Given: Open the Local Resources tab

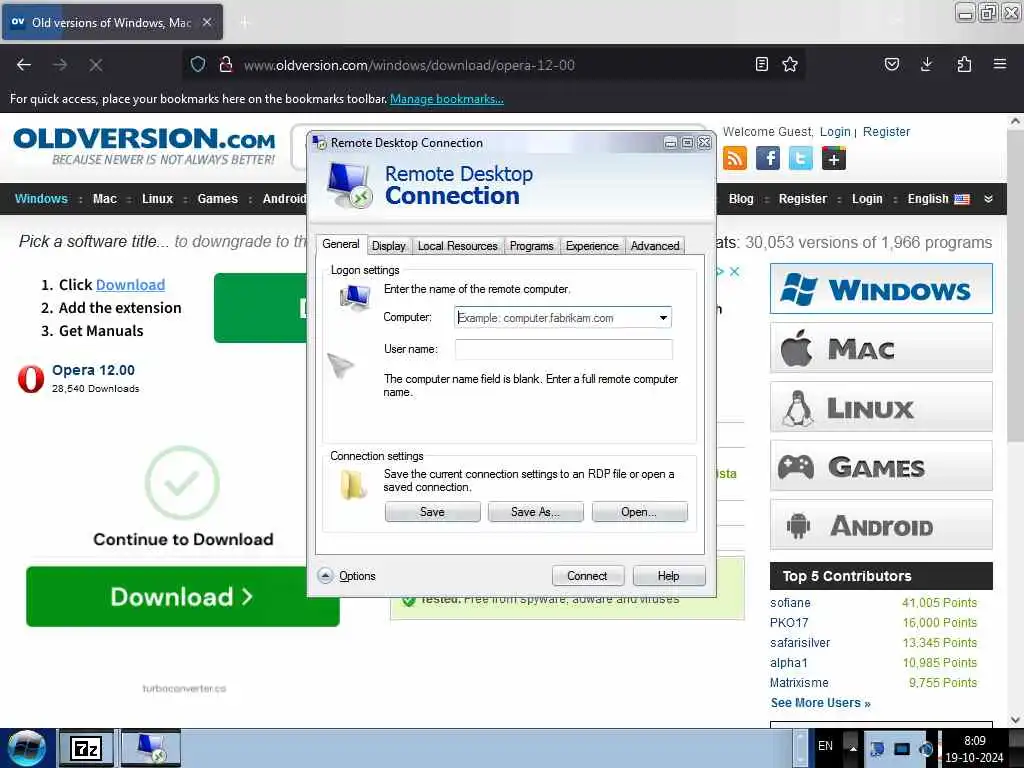Looking at the screenshot, I should (x=457, y=246).
